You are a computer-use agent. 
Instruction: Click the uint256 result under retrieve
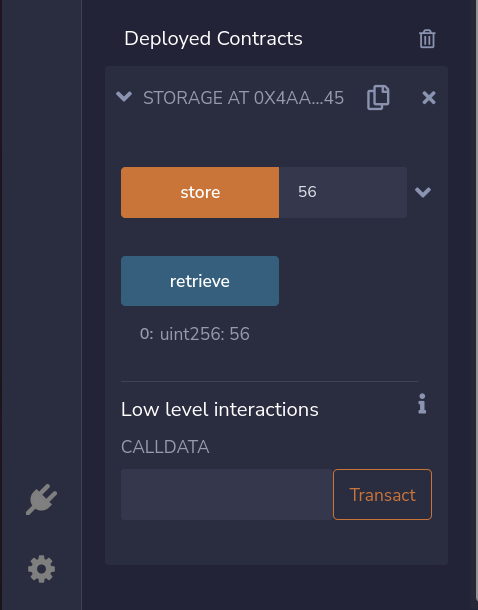pyautogui.click(x=194, y=334)
